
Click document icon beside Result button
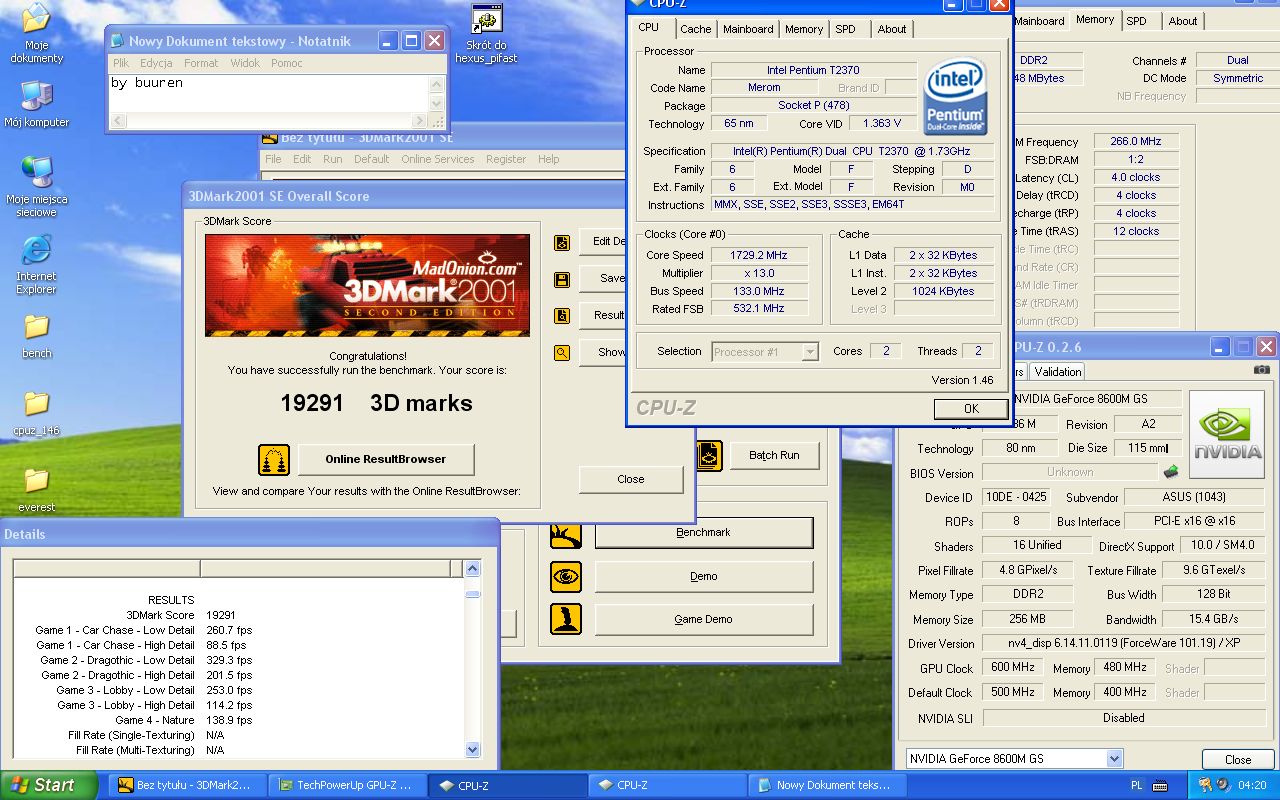[562, 316]
